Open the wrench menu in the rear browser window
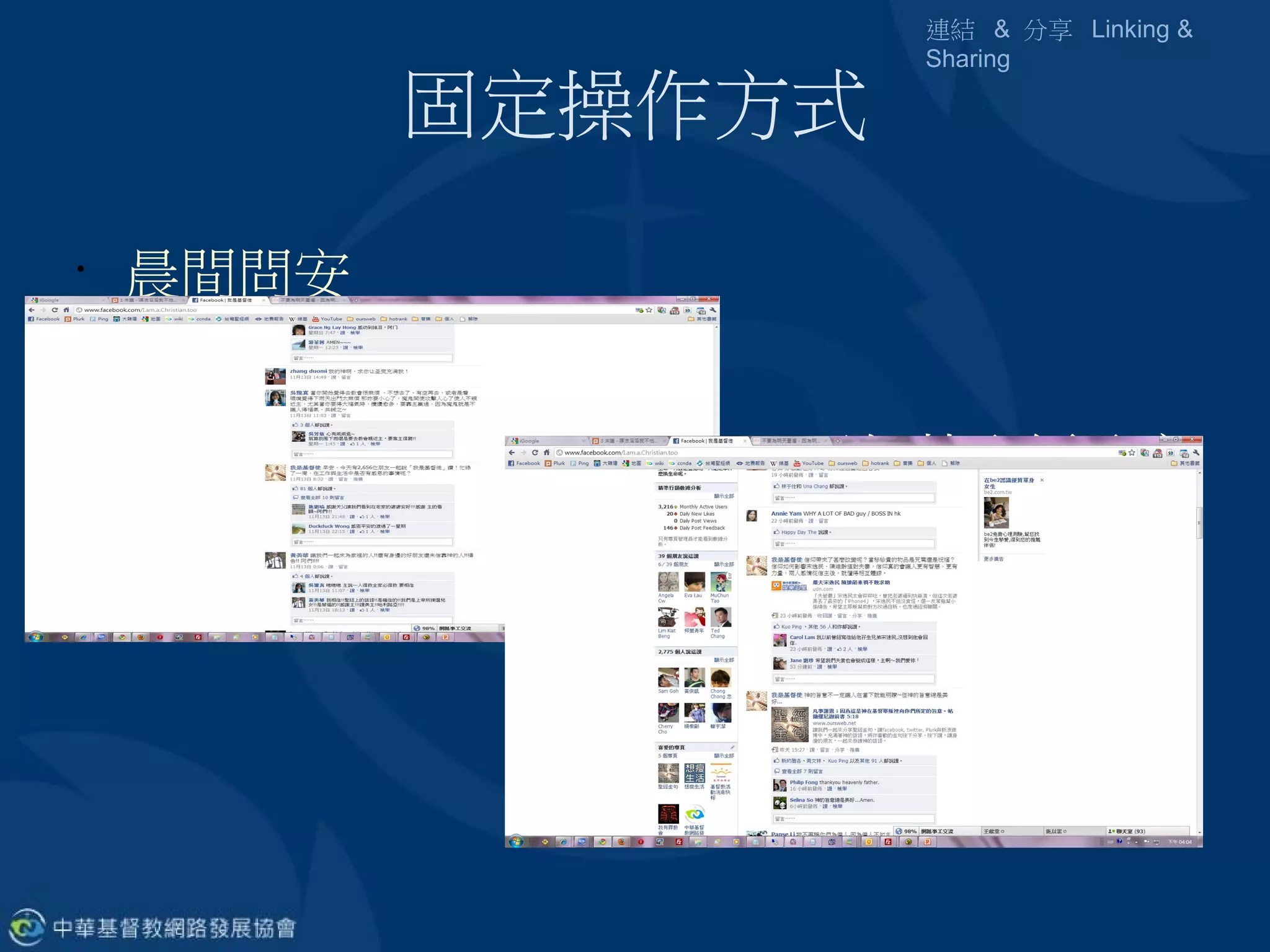Viewport: 1270px width, 952px height. 713,310
